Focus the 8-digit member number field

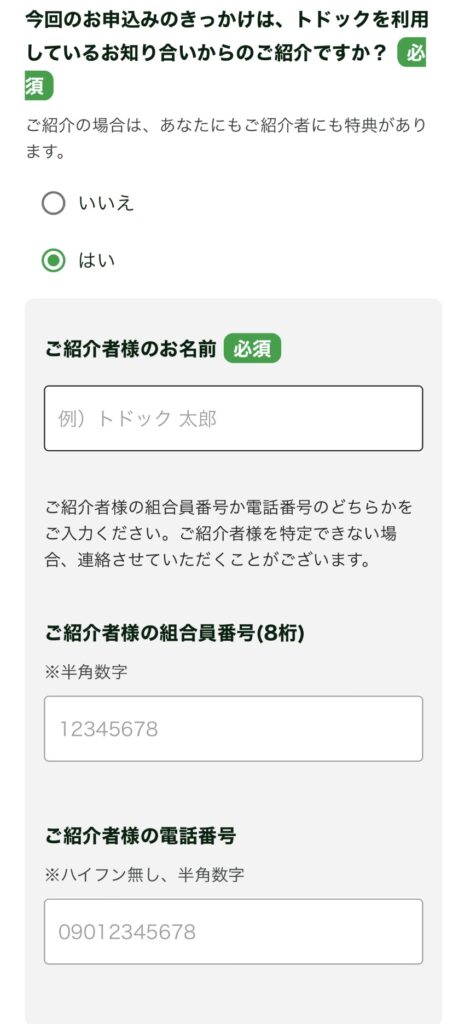click(233, 728)
